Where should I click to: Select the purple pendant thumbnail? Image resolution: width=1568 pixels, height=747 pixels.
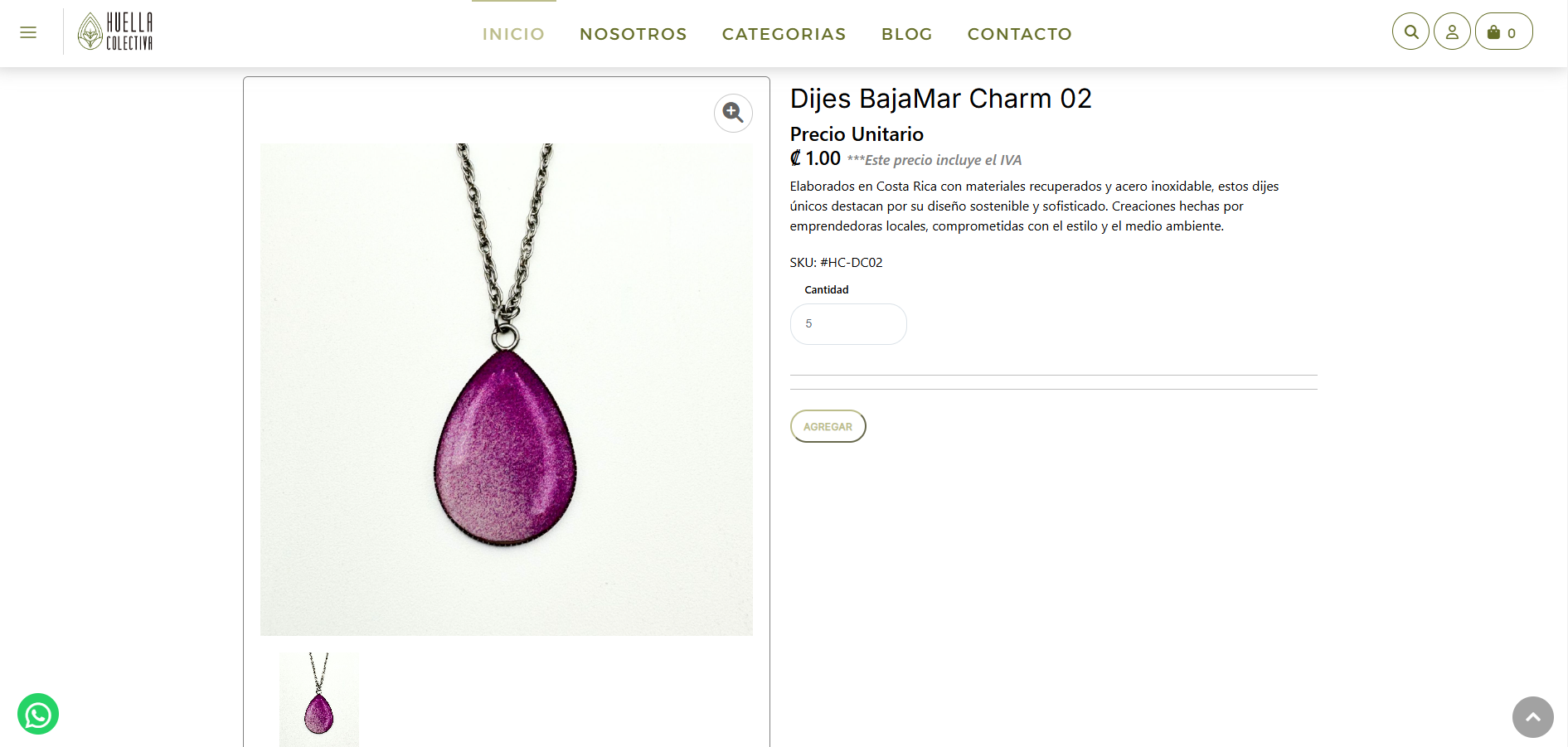coord(319,699)
